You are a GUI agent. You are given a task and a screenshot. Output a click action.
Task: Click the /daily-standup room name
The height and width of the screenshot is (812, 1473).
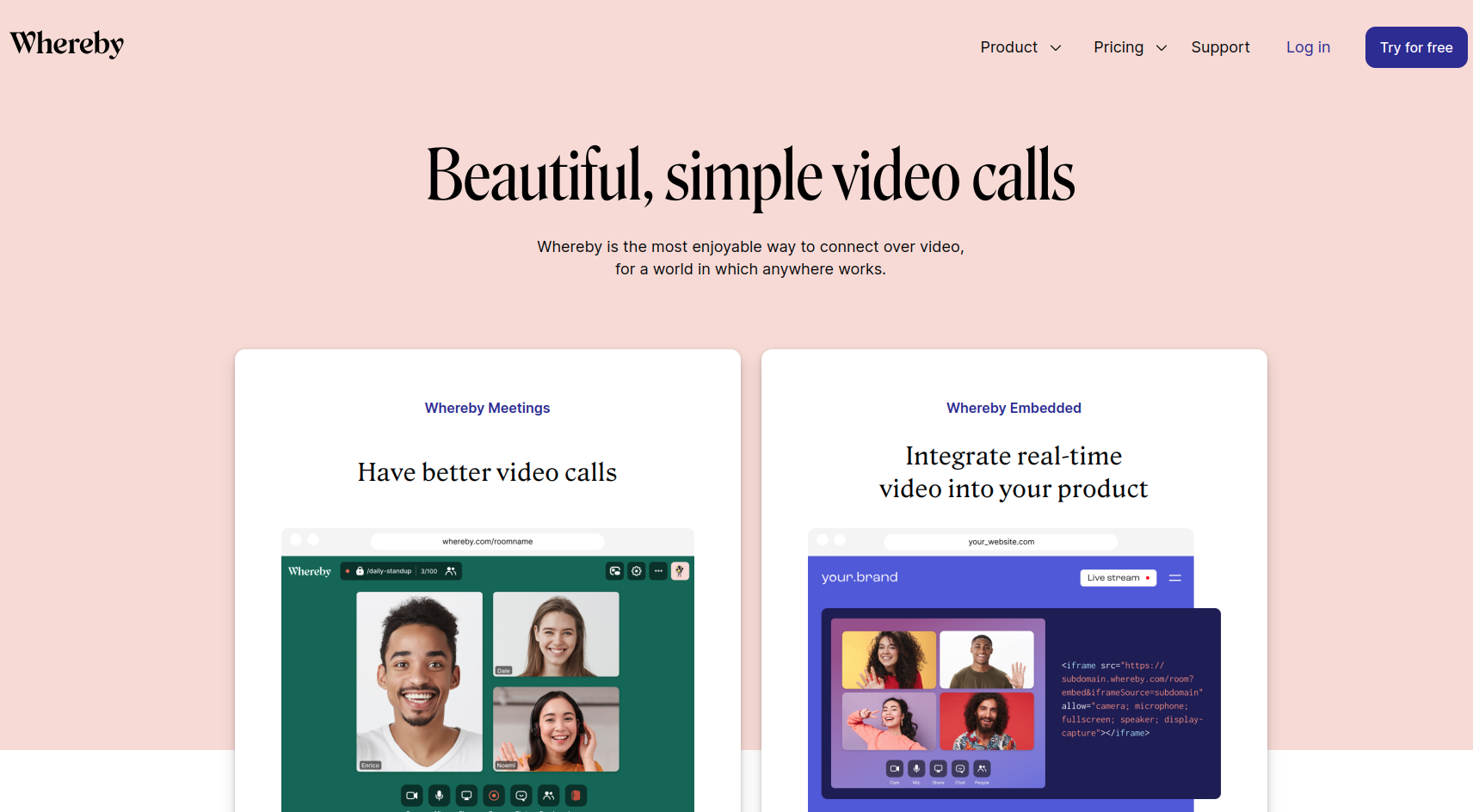tap(389, 571)
